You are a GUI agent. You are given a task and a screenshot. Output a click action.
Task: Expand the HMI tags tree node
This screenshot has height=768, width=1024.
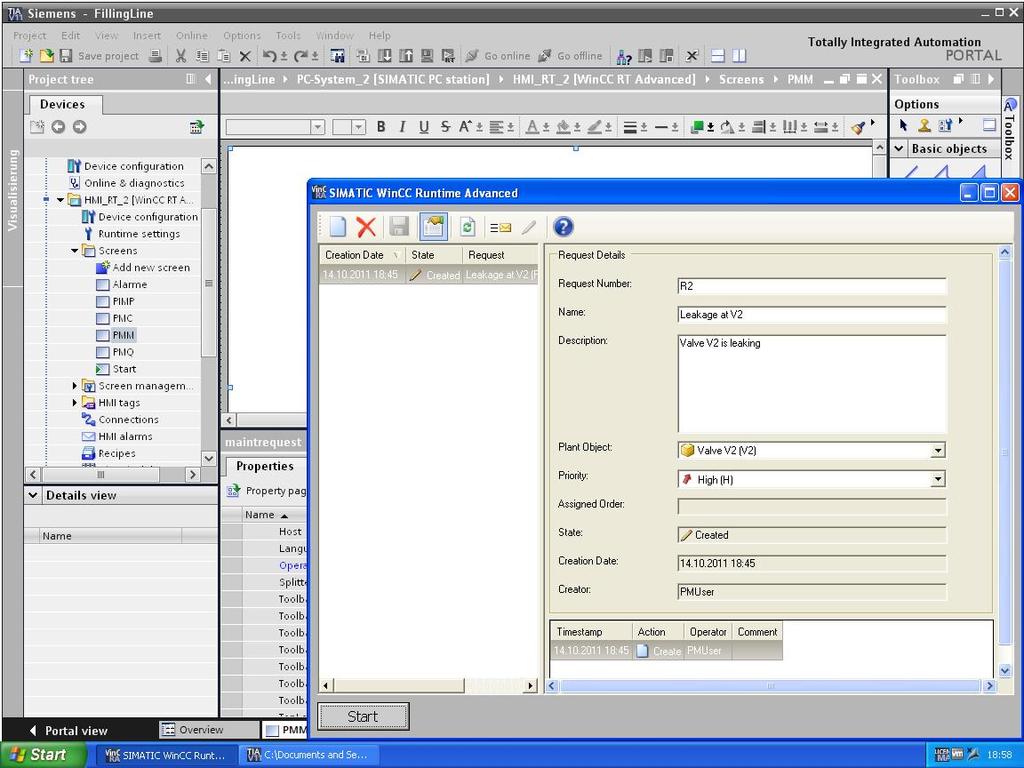coord(74,403)
